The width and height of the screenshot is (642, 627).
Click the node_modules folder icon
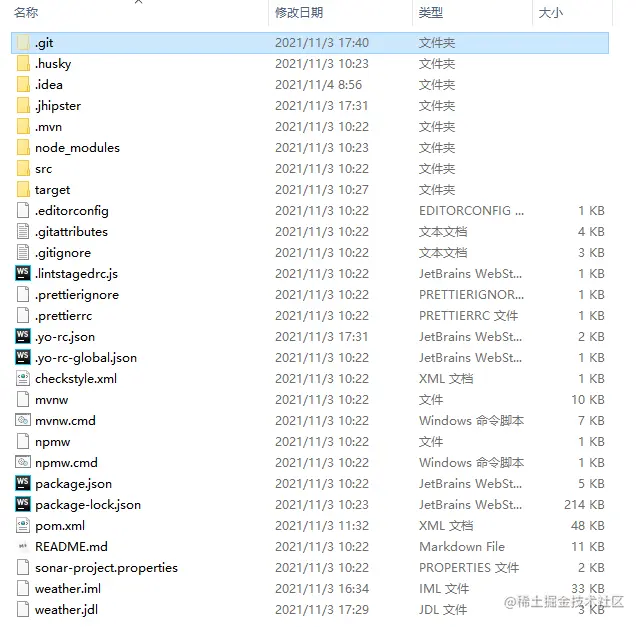pos(23,147)
